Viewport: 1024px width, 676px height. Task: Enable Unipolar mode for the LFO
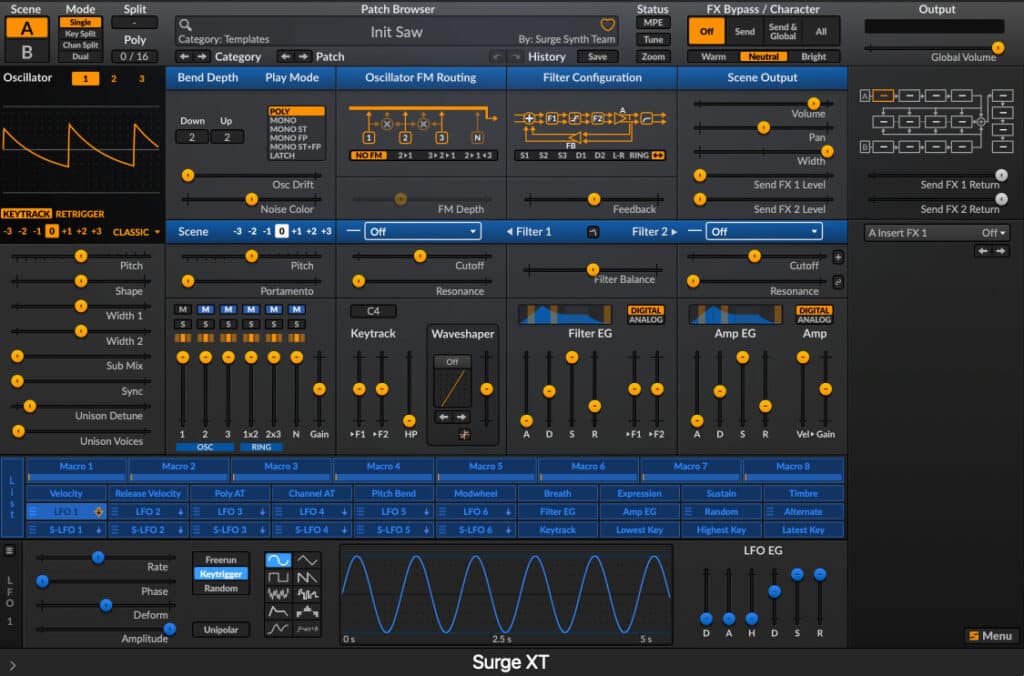[221, 630]
